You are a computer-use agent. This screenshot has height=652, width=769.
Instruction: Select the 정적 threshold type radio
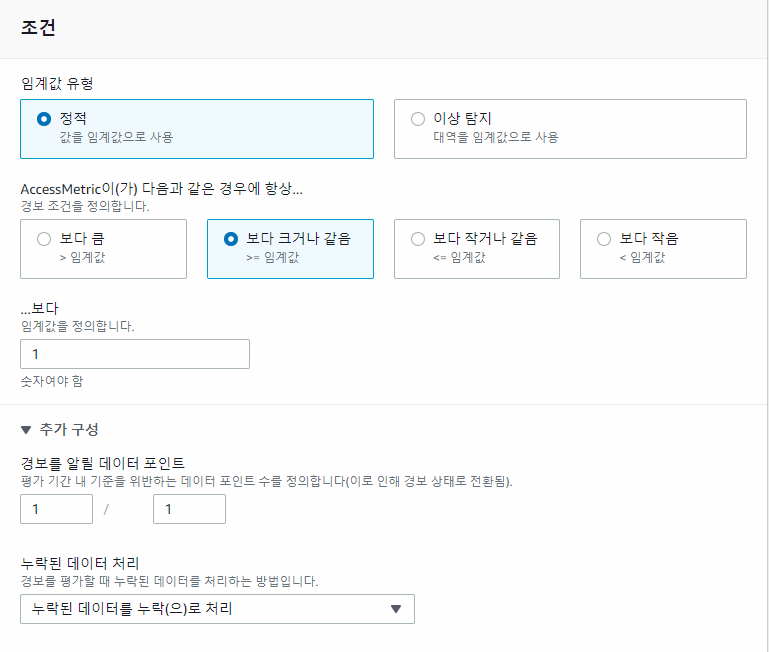(44, 119)
